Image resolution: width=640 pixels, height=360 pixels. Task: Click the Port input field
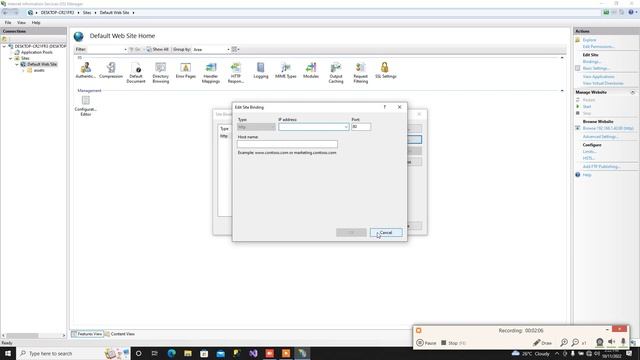coord(361,127)
